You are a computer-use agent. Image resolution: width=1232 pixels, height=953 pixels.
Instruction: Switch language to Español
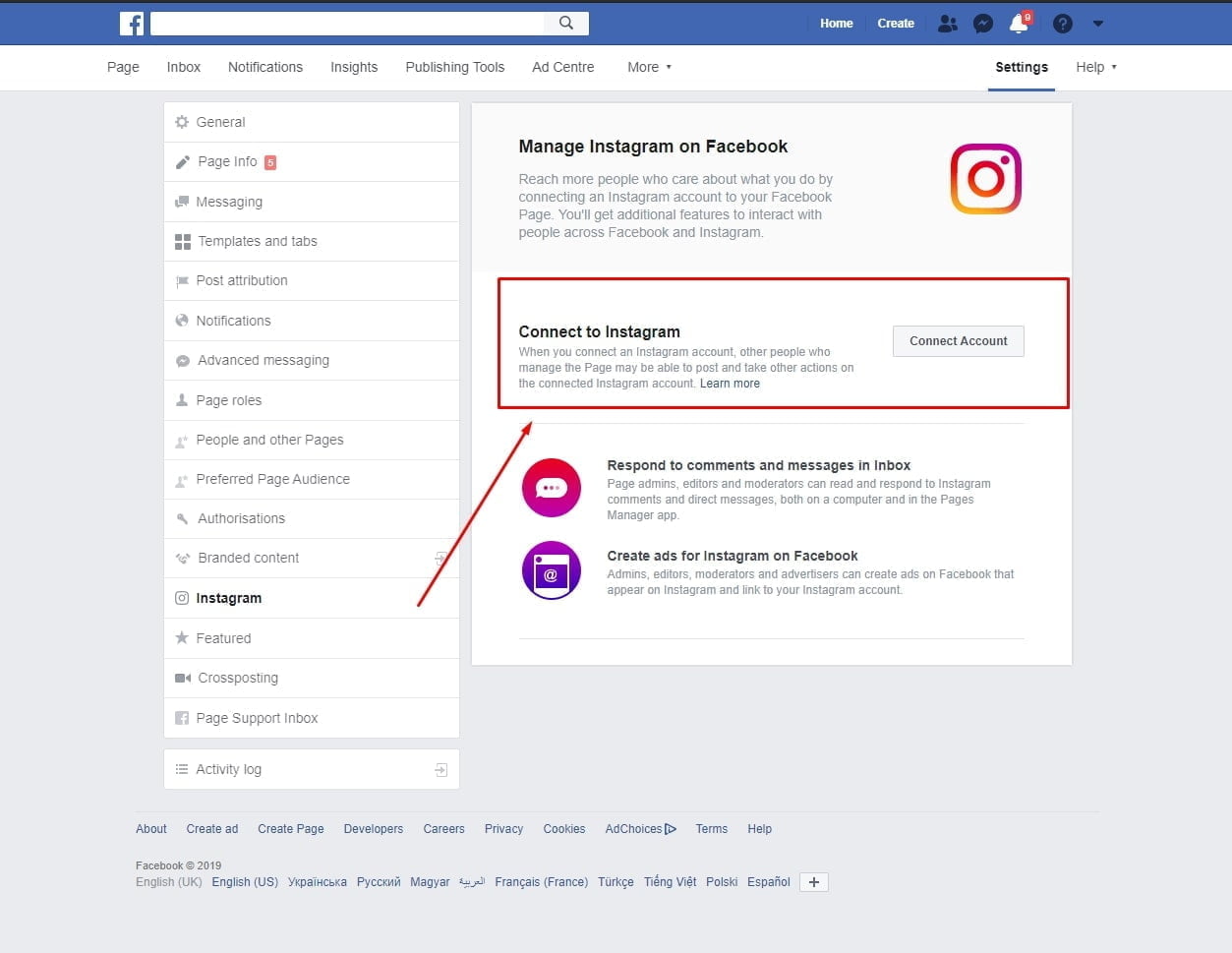pos(769,882)
